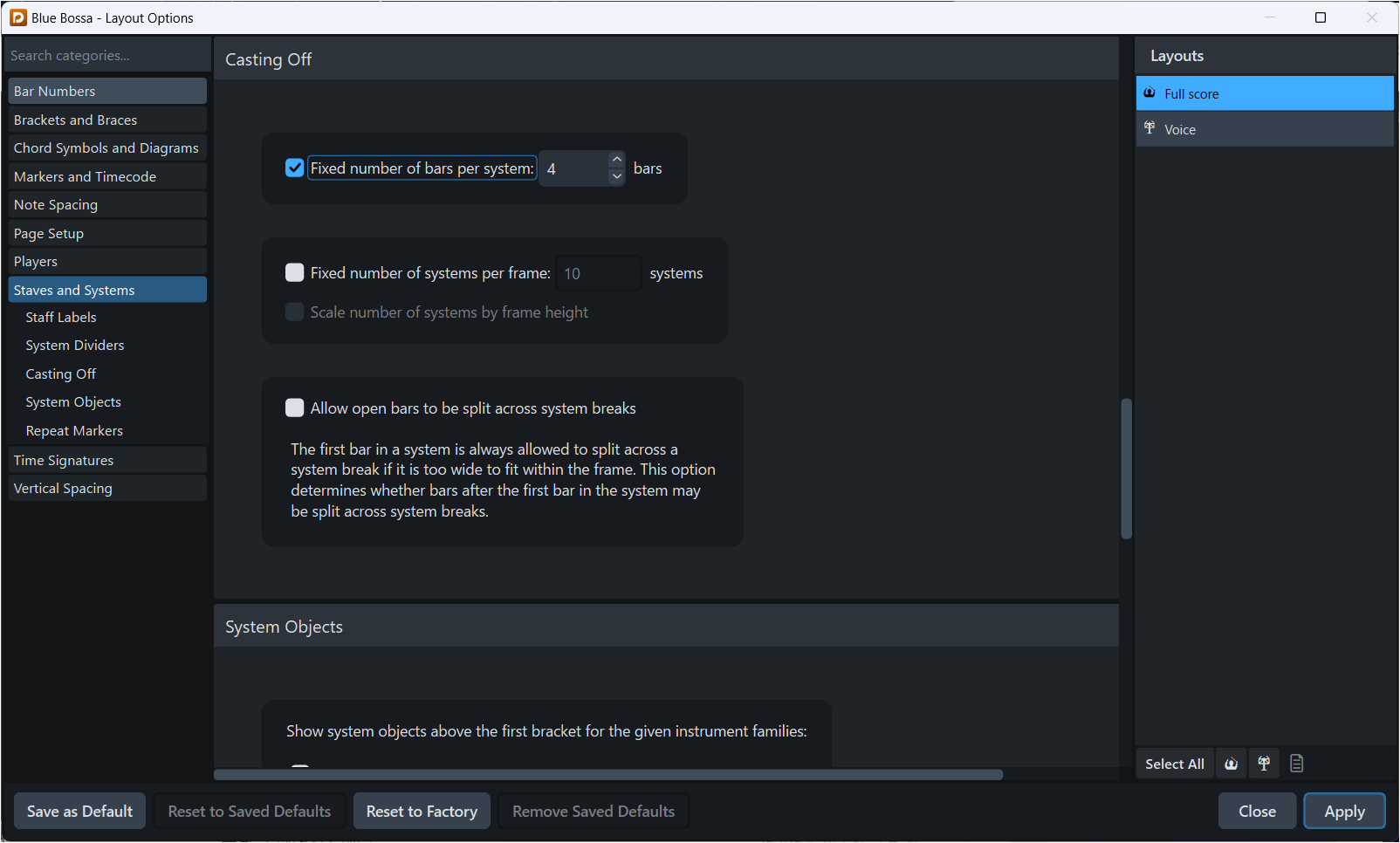Click the Search categories field
The width and height of the screenshot is (1400, 843).
pyautogui.click(x=107, y=56)
